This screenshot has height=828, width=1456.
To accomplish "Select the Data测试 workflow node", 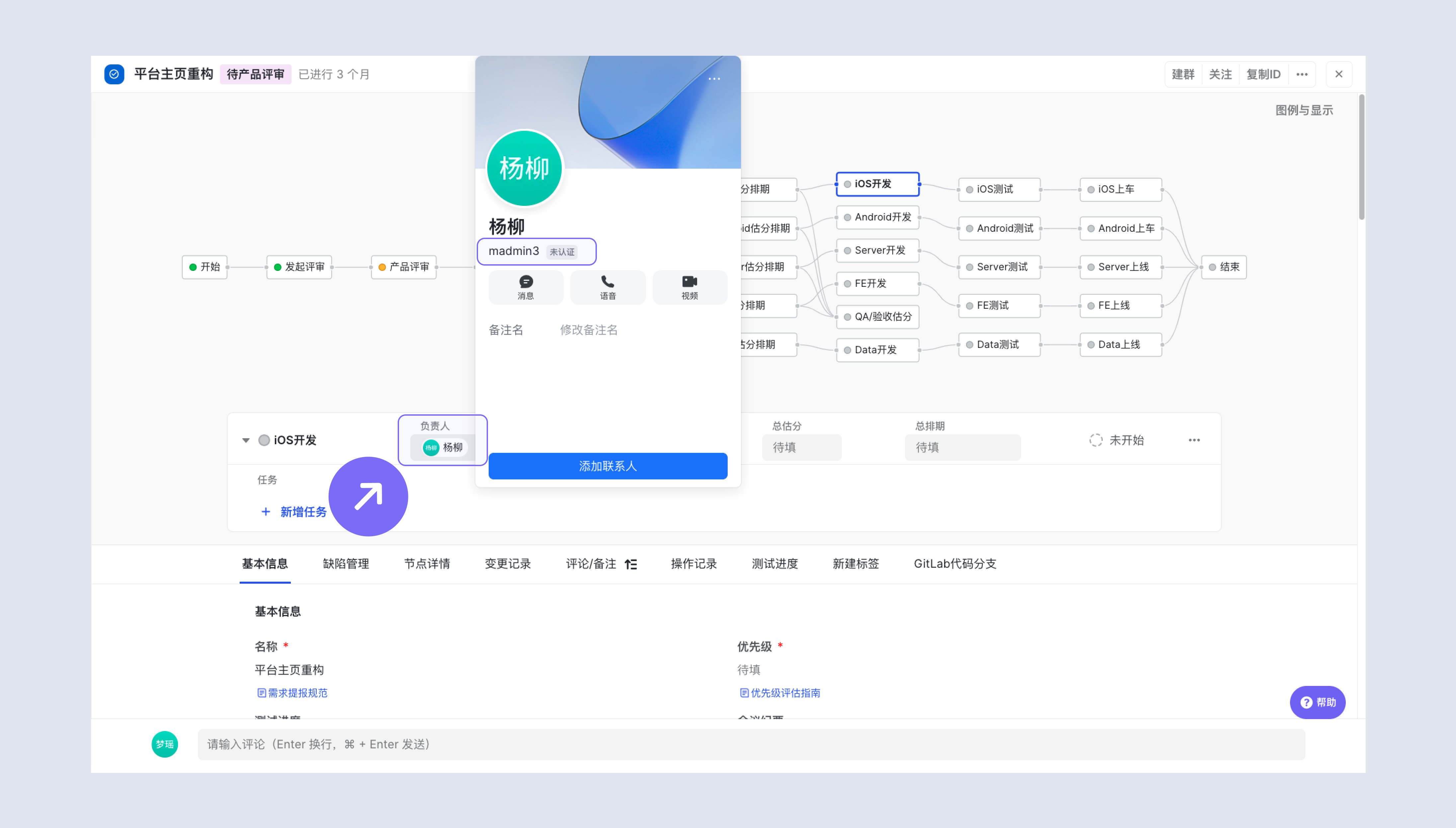I will 1000,345.
